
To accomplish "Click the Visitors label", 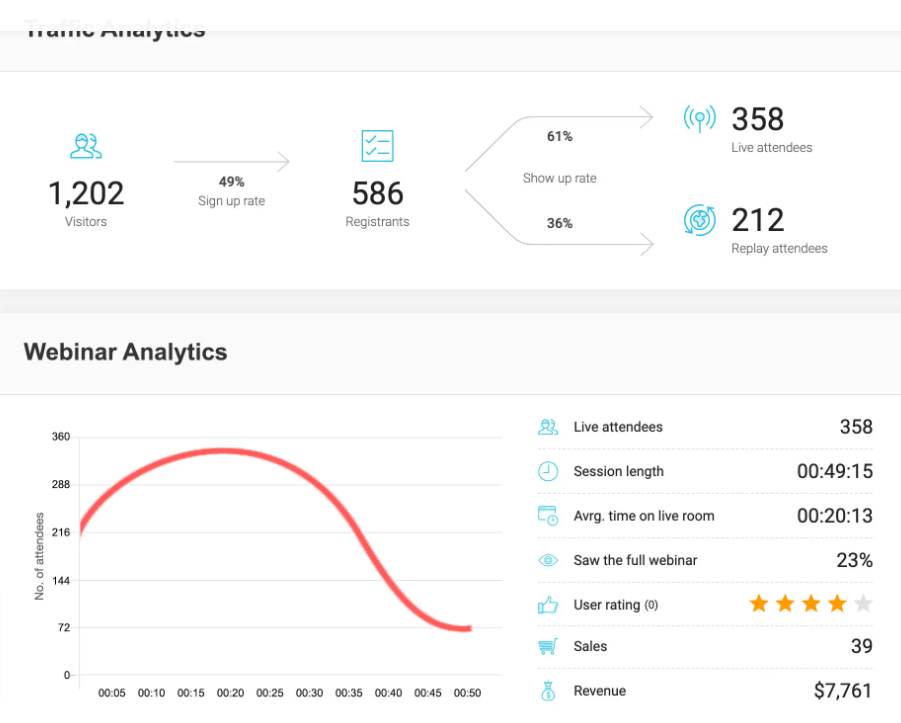I will pos(86,222).
